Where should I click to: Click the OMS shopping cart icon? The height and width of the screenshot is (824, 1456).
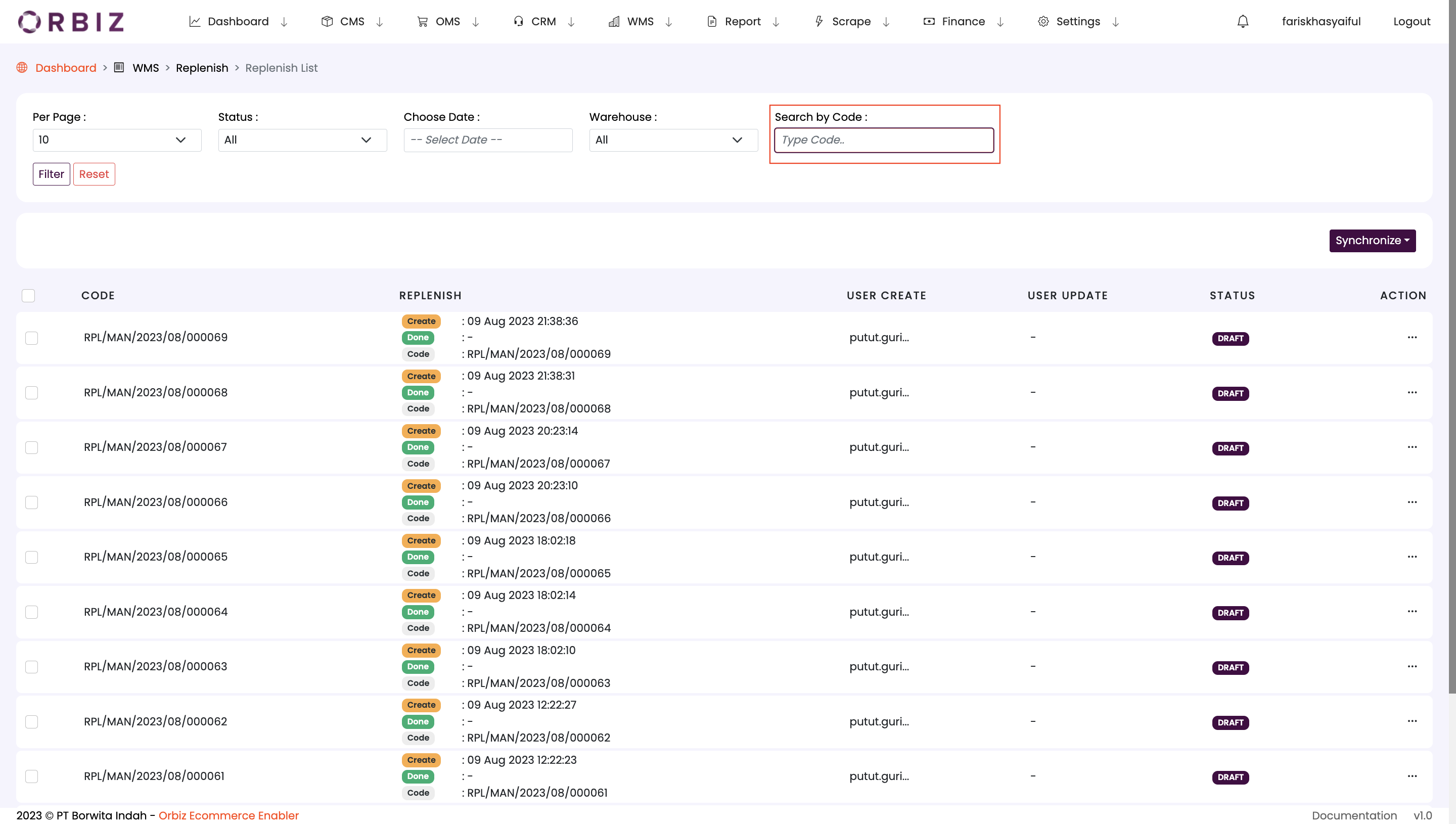(422, 22)
